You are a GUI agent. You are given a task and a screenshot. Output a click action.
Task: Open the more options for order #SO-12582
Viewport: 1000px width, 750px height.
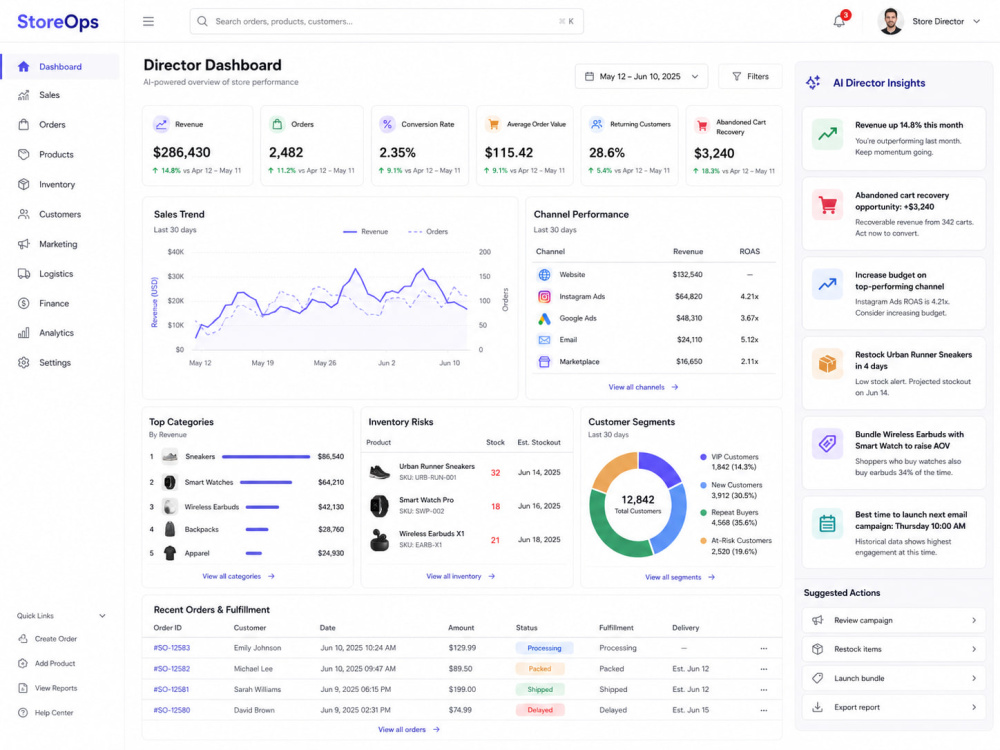click(x=763, y=669)
